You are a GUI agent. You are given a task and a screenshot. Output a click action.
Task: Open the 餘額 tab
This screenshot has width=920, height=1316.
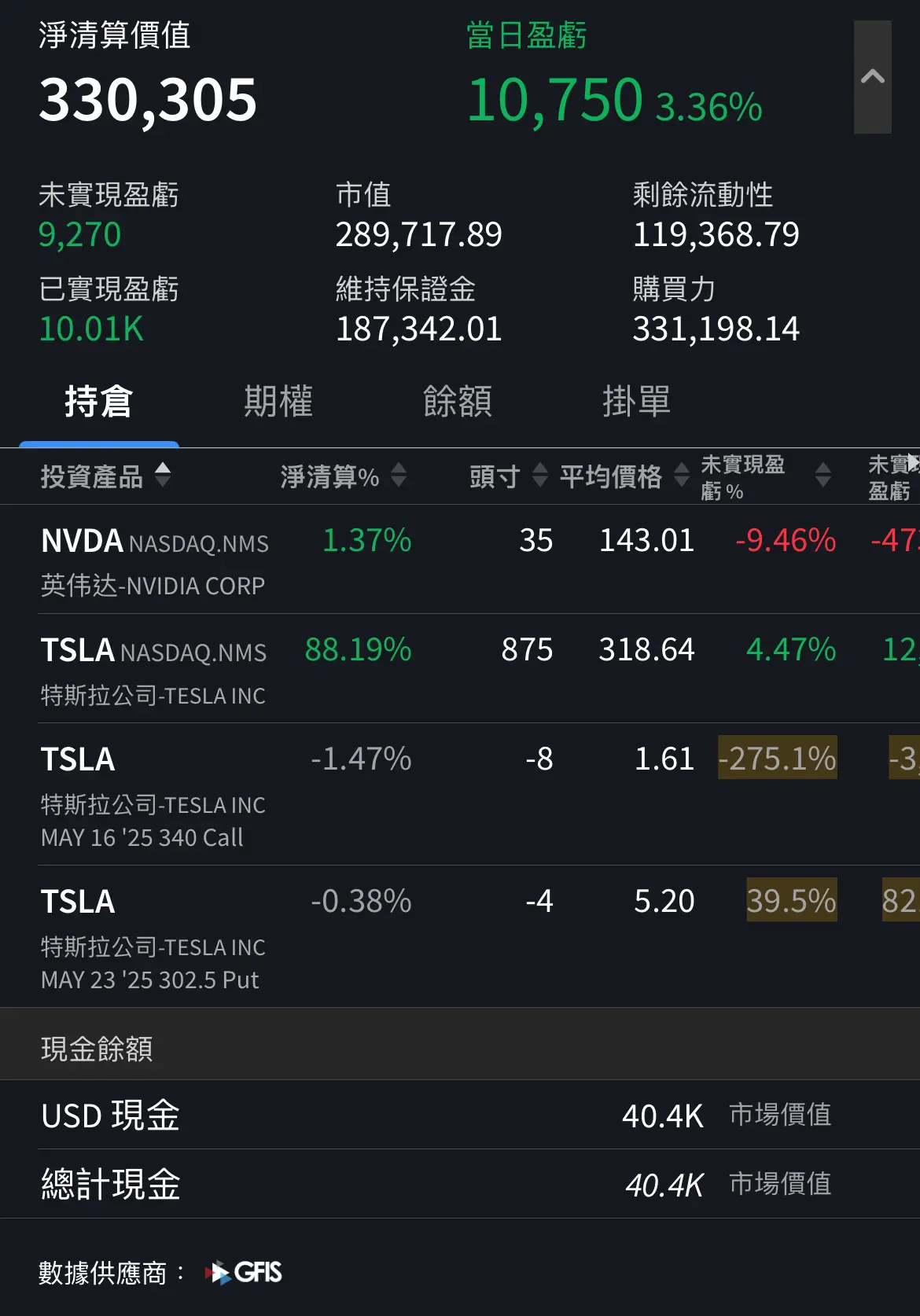click(x=458, y=402)
